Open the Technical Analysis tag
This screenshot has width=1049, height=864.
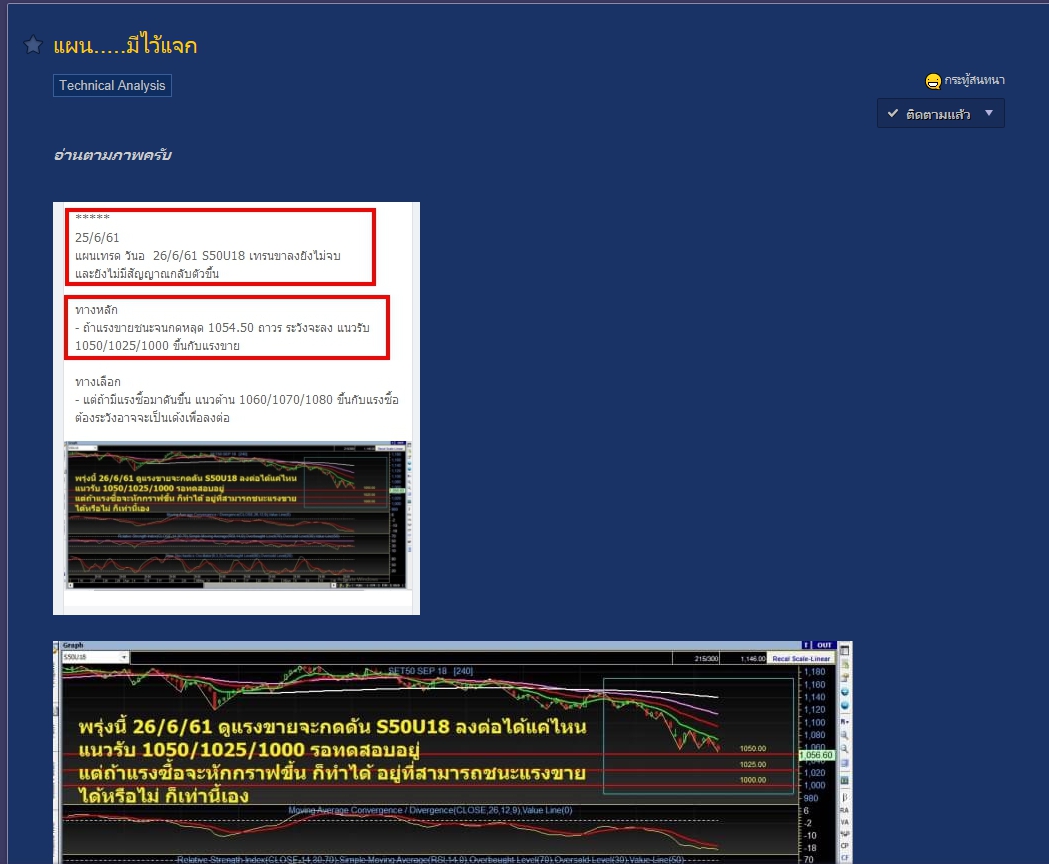point(112,86)
